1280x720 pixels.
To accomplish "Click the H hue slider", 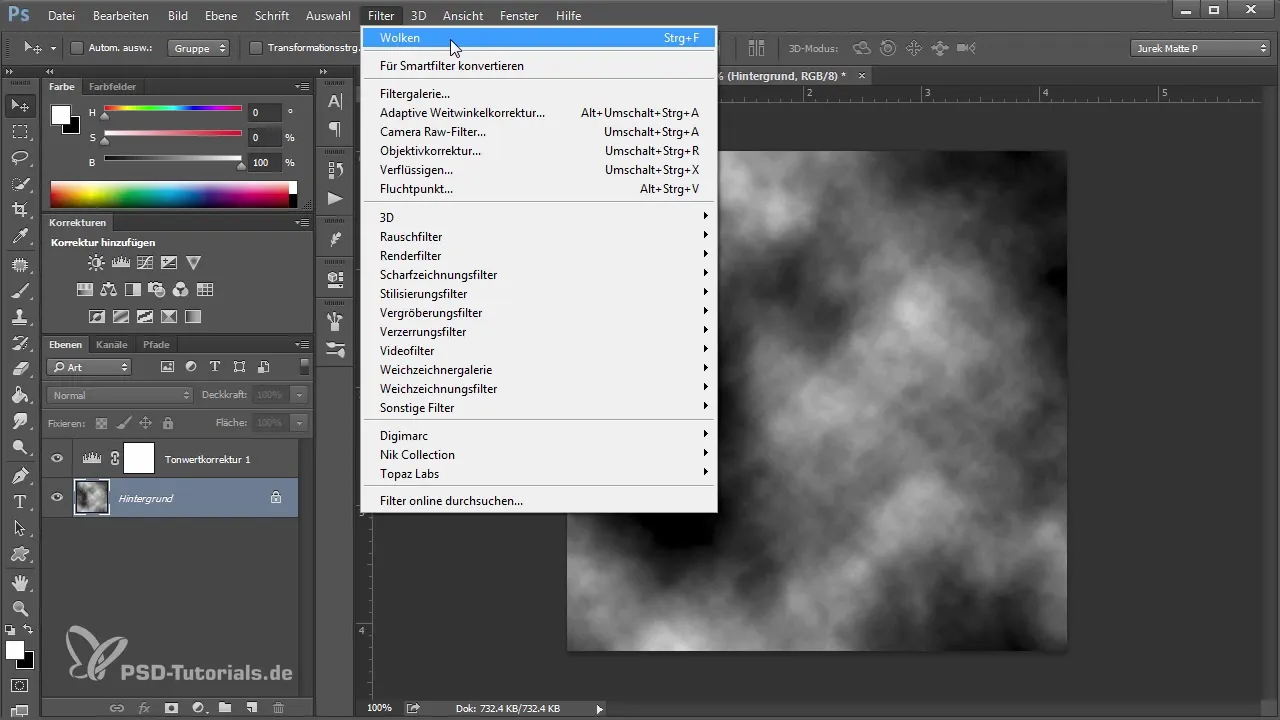I will [172, 109].
